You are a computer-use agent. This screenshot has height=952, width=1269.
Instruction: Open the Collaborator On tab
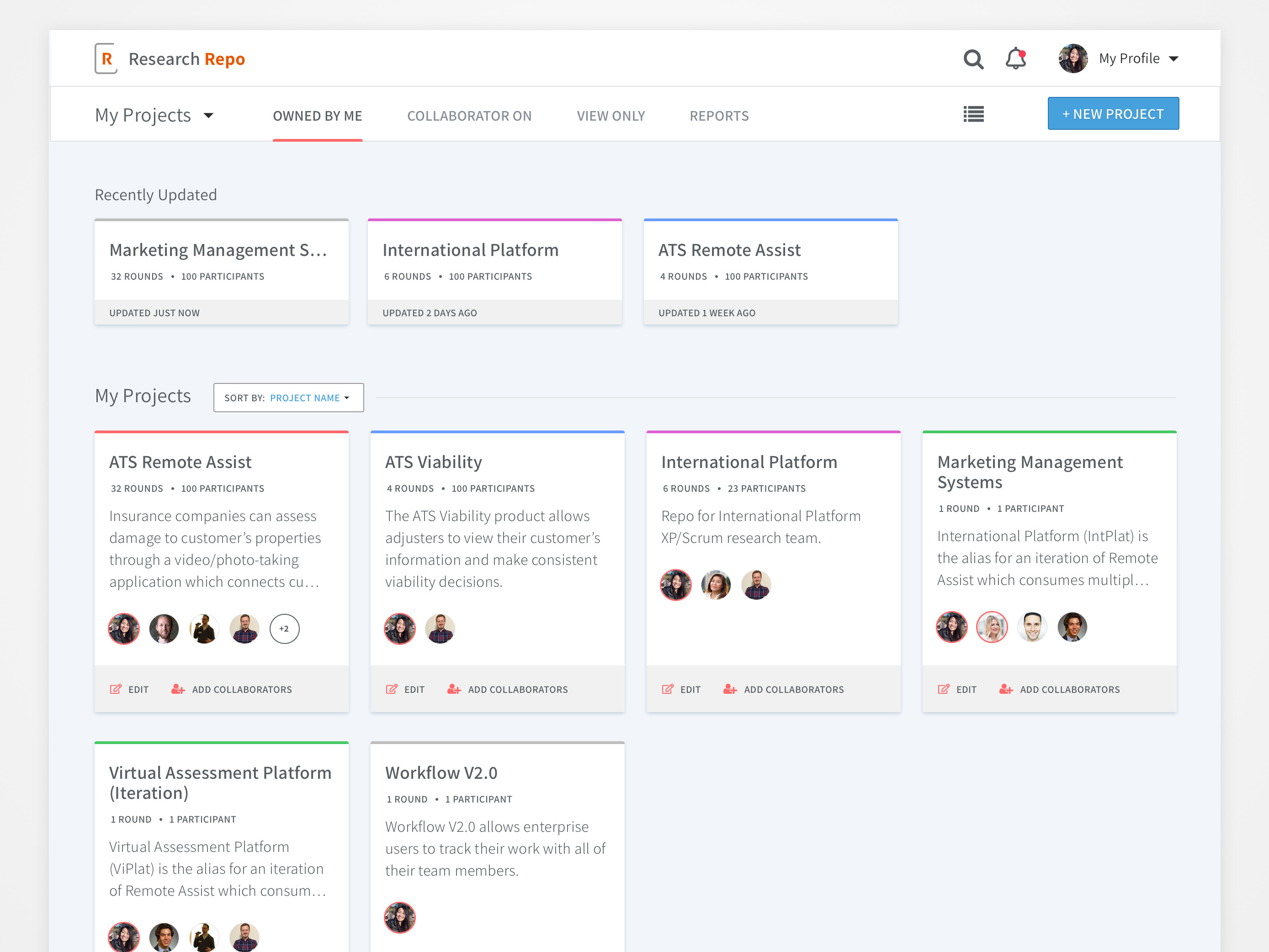[469, 115]
